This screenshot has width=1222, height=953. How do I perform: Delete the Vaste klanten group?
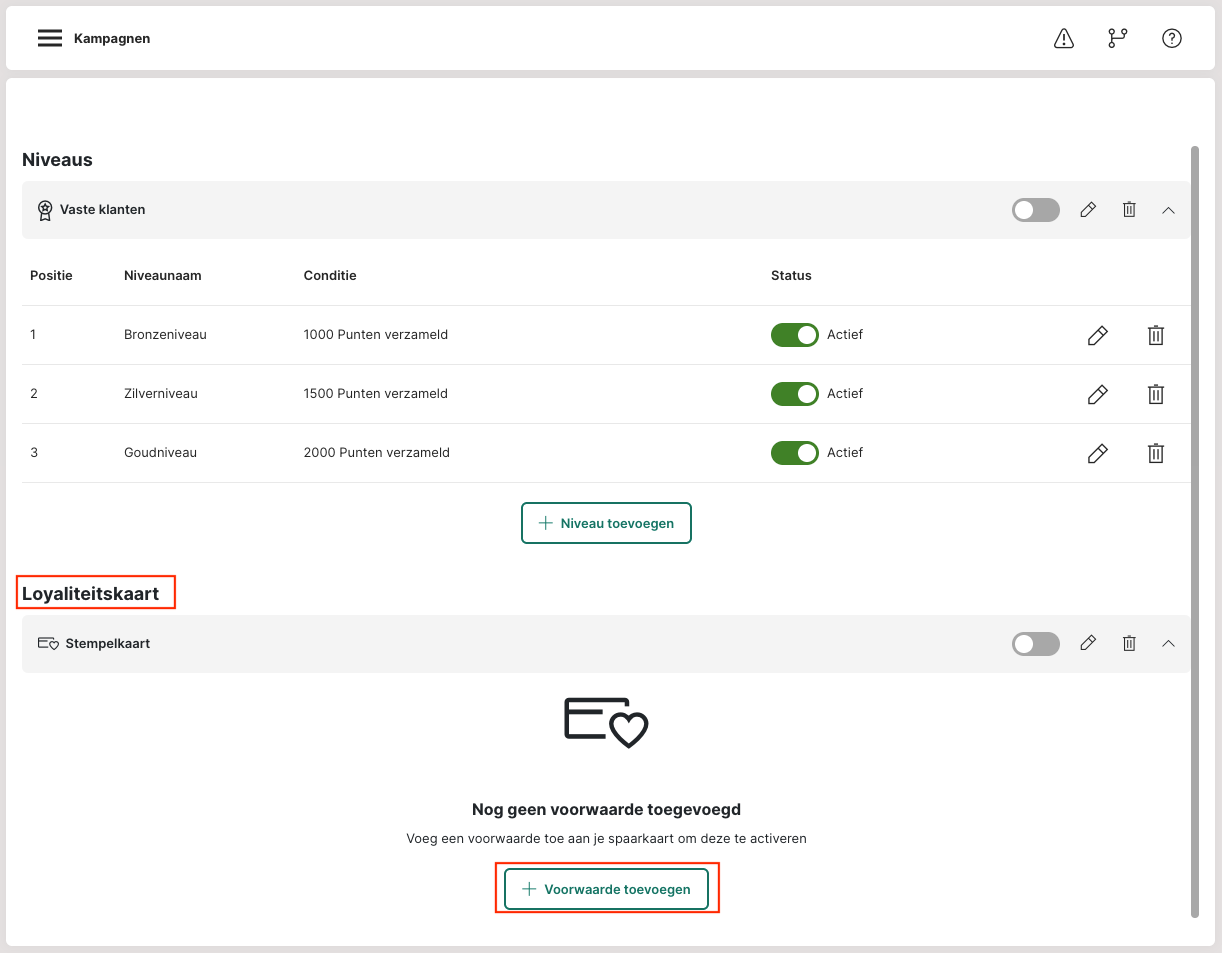click(1129, 210)
